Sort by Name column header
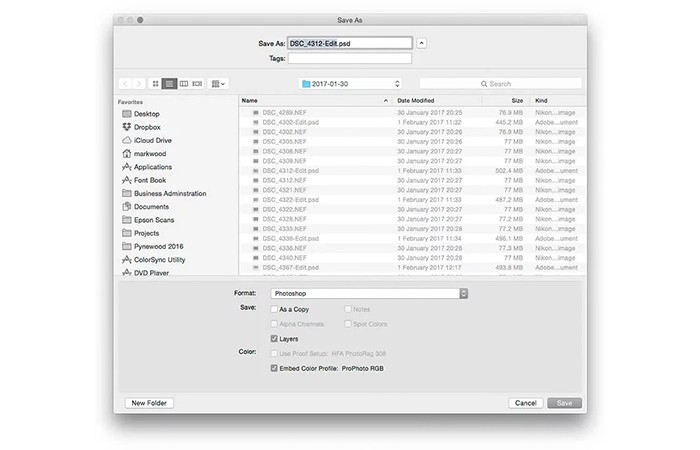700x450 pixels. [x=315, y=100]
